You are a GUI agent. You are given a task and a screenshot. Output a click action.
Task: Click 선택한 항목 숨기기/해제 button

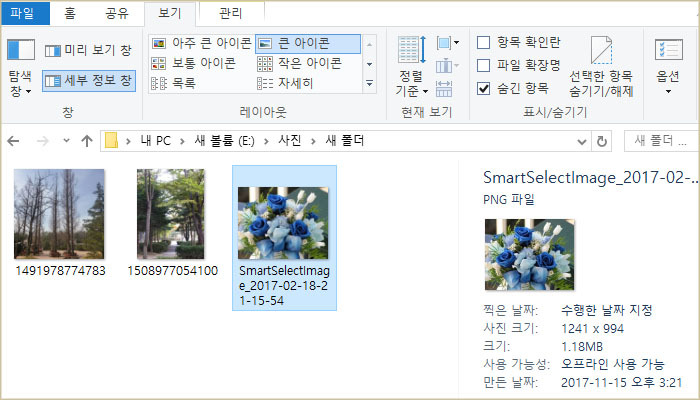tap(601, 67)
